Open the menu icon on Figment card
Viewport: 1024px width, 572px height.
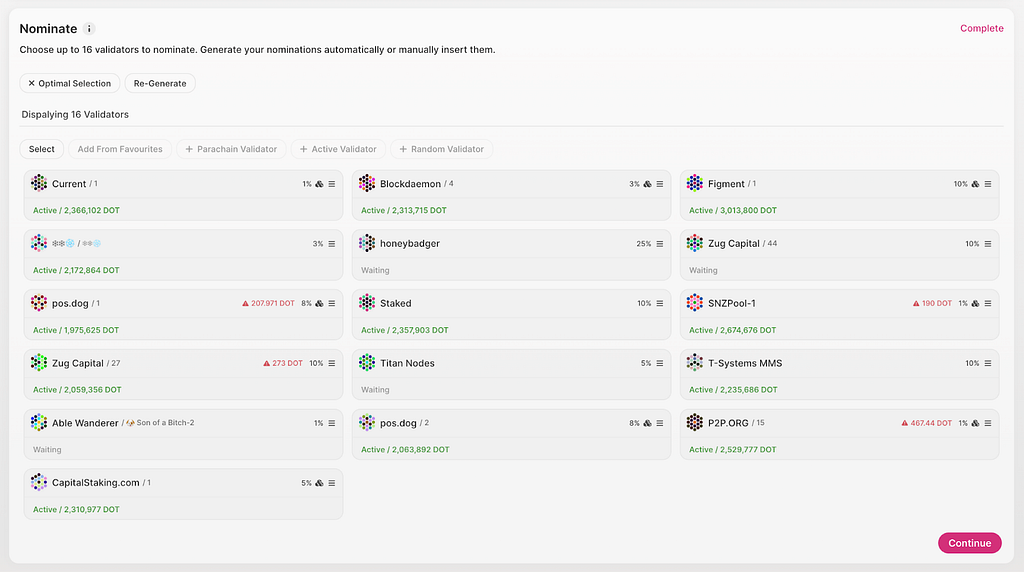click(x=987, y=184)
